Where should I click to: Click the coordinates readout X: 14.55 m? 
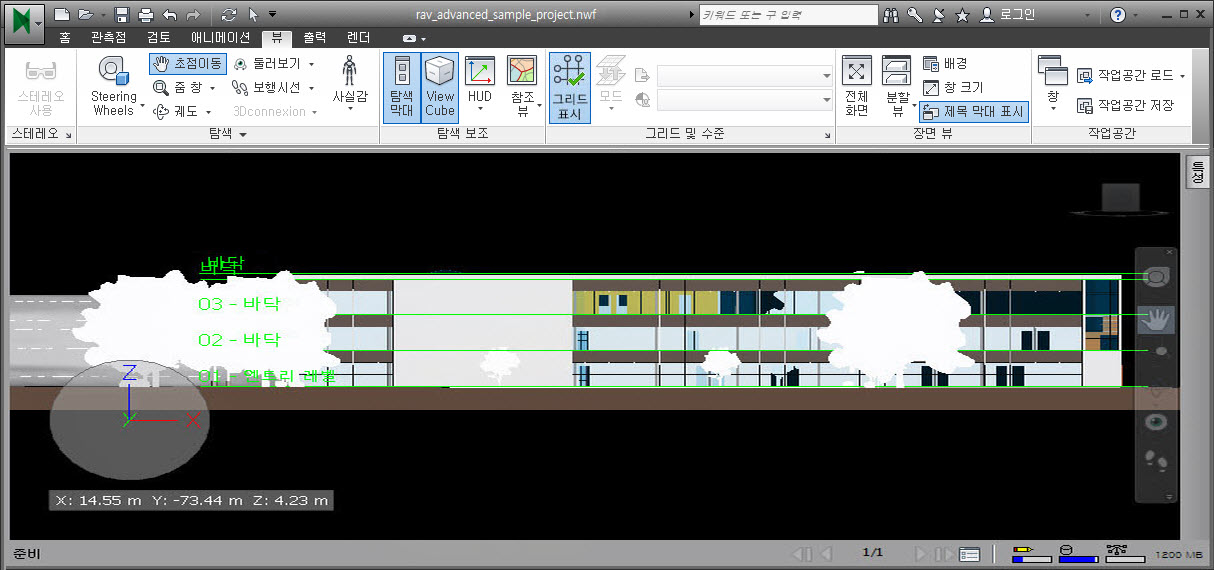[191, 500]
